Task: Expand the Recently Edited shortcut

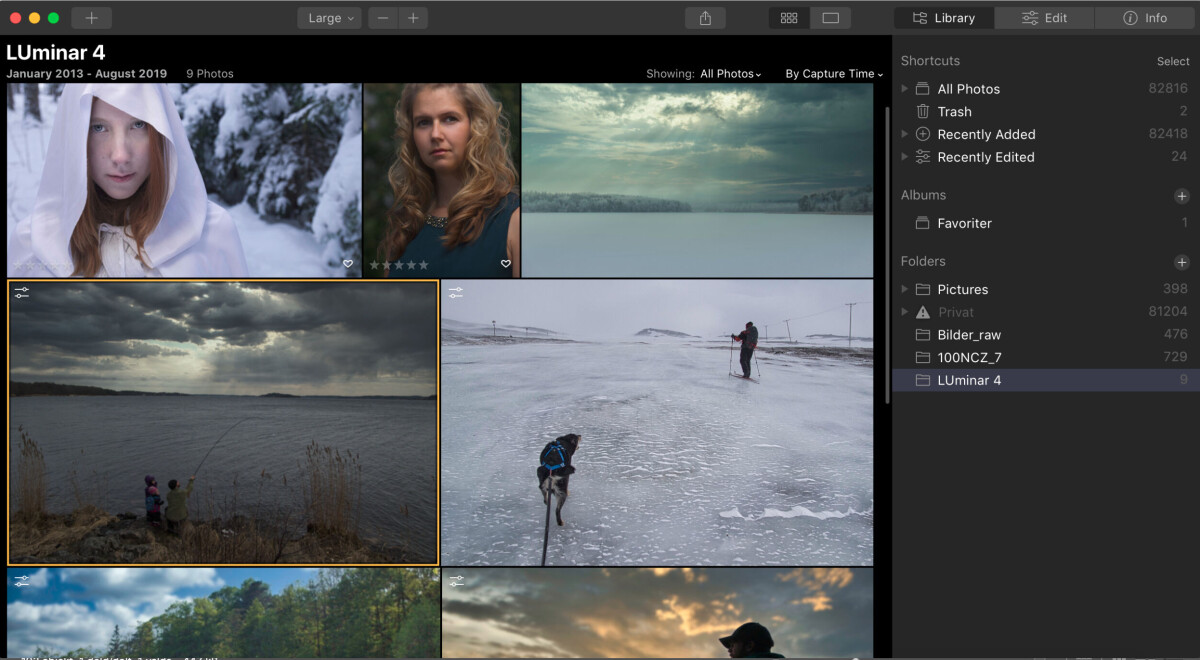Action: [x=905, y=157]
